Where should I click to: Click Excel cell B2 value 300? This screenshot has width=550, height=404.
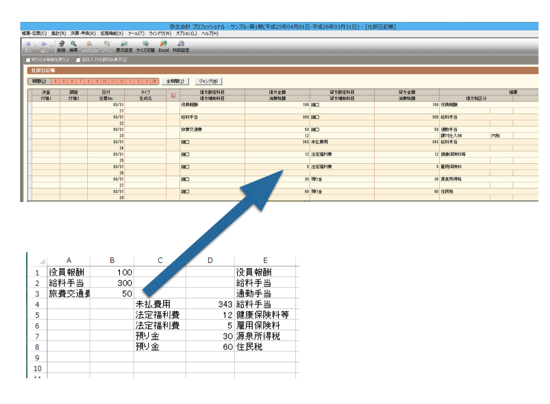tap(112, 283)
